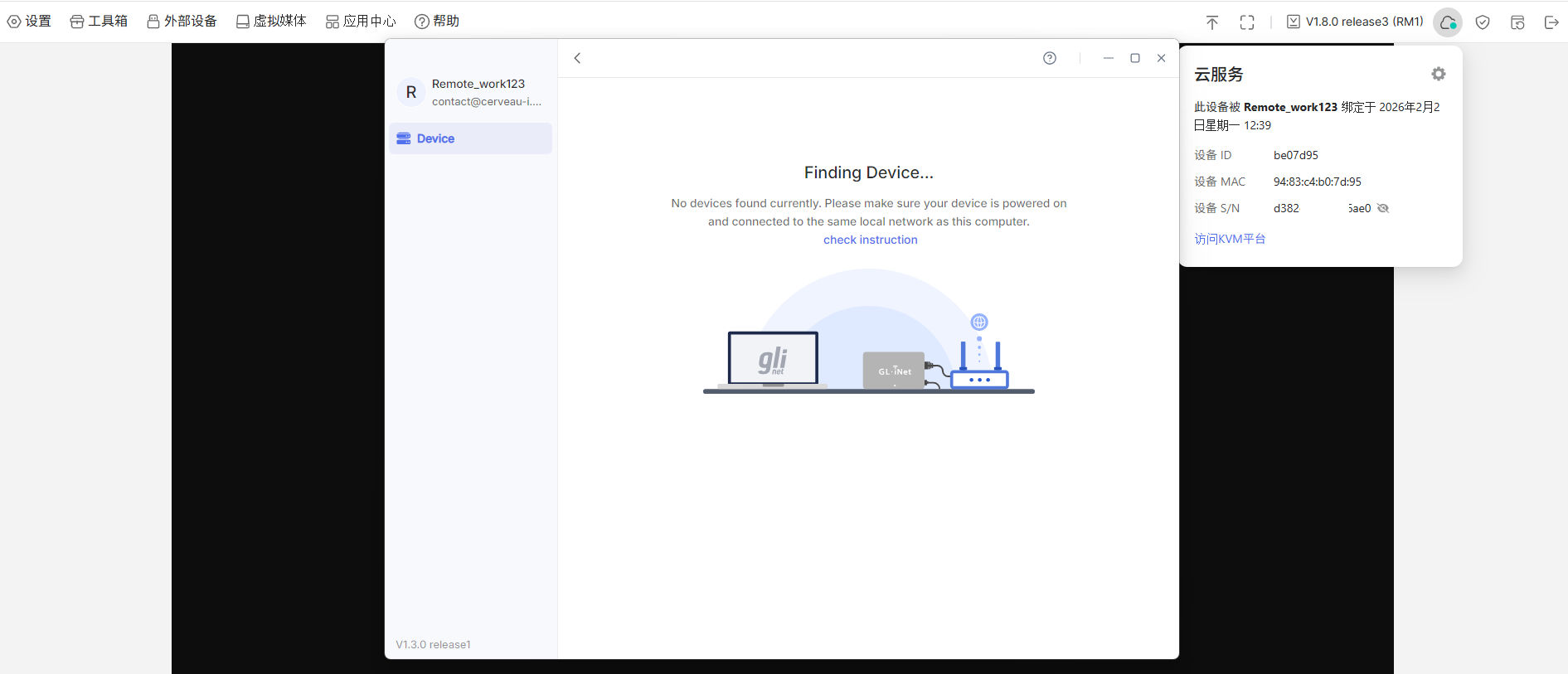The image size is (1568, 674).
Task: Open the 工具箱 toolbox menu
Action: 100,22
